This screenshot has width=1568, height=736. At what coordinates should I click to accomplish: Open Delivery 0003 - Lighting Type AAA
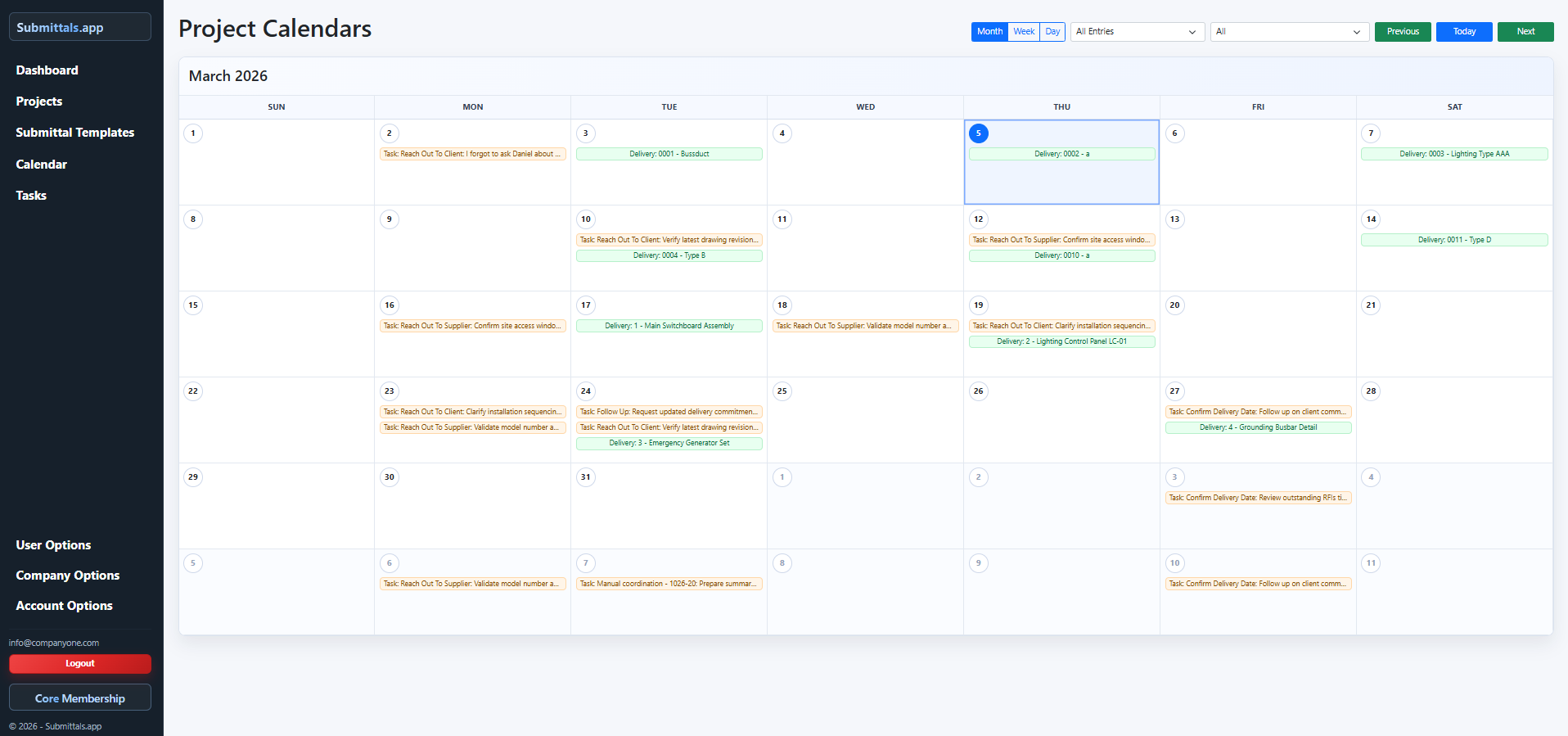click(1453, 154)
